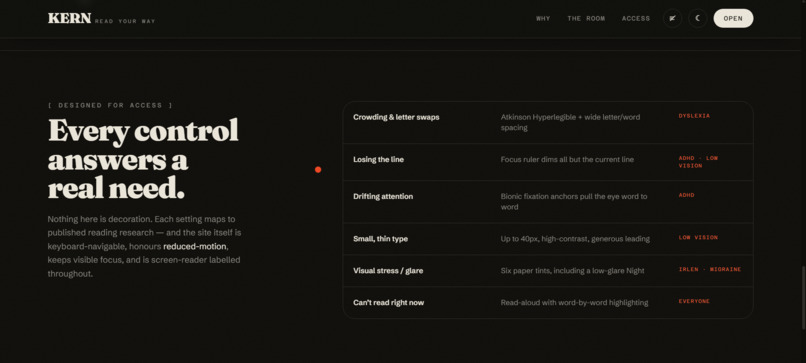Click 'Six paper tints' description
Screen dimensions: 806x363
573,270
